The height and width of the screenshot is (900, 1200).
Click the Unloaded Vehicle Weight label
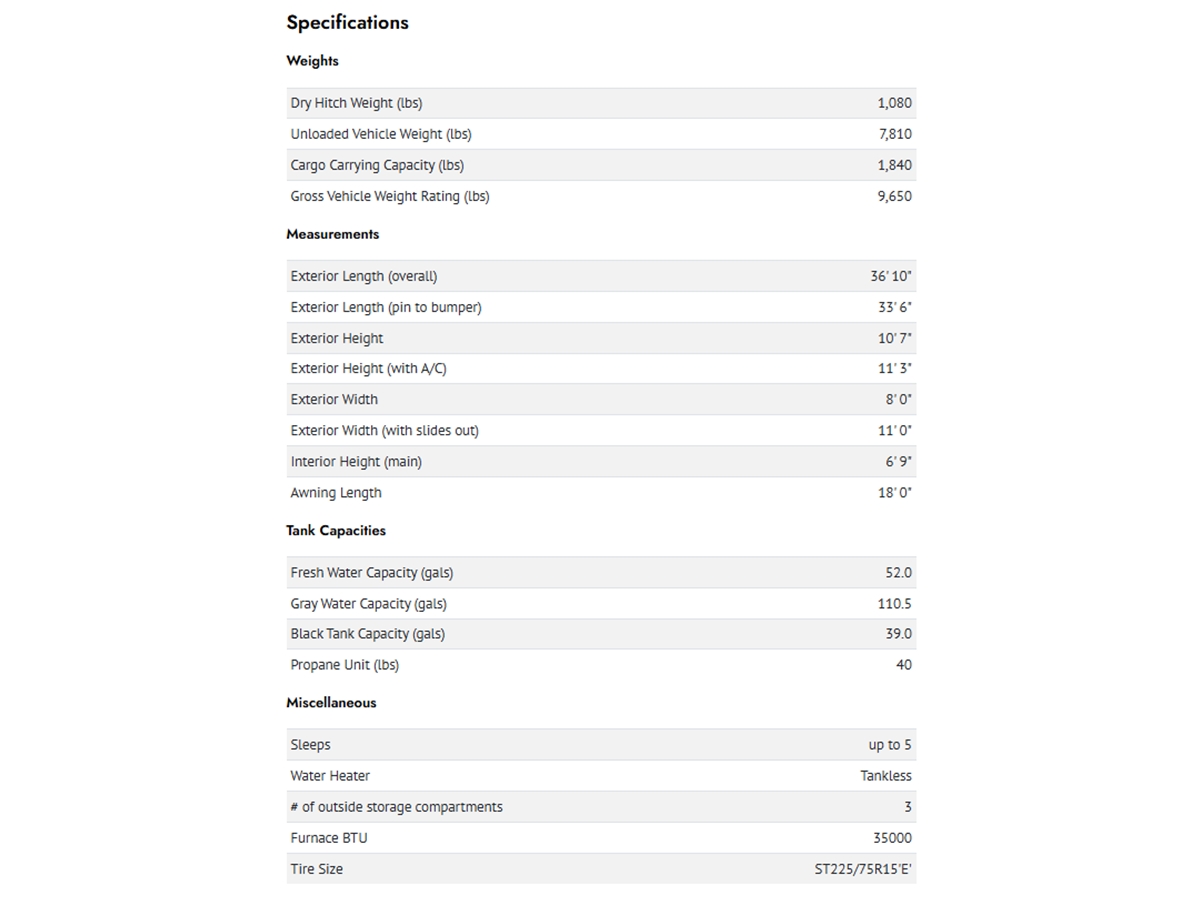pyautogui.click(x=380, y=134)
